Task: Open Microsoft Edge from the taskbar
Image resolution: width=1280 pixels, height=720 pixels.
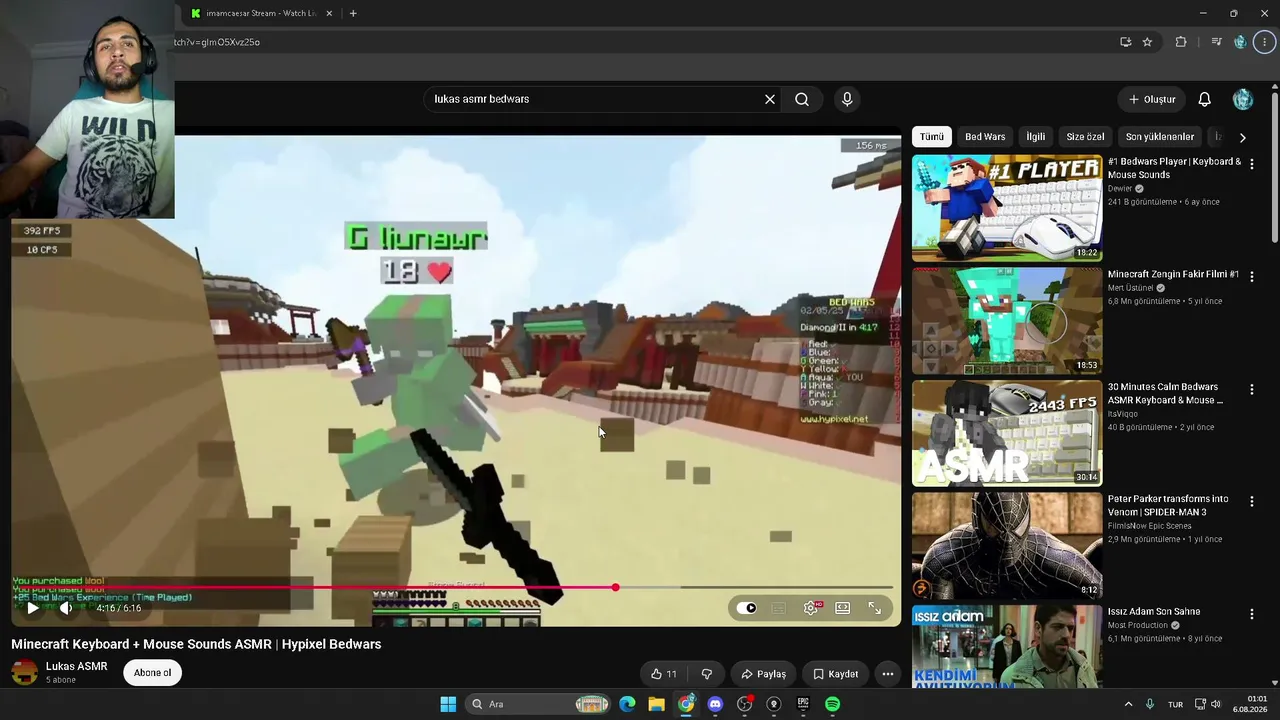Action: [x=627, y=704]
